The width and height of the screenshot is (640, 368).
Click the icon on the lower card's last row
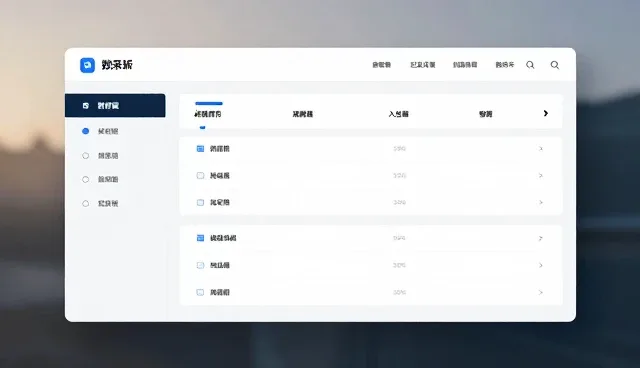click(200, 292)
